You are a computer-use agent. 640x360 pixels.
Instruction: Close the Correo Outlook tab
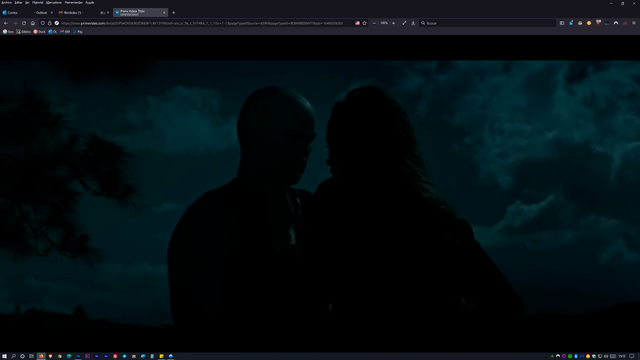(51, 13)
